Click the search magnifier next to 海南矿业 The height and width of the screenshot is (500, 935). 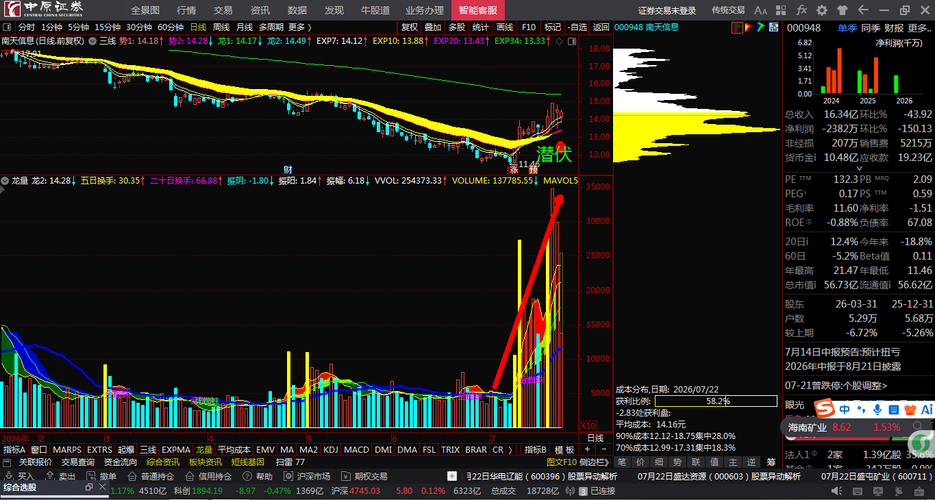point(917,427)
